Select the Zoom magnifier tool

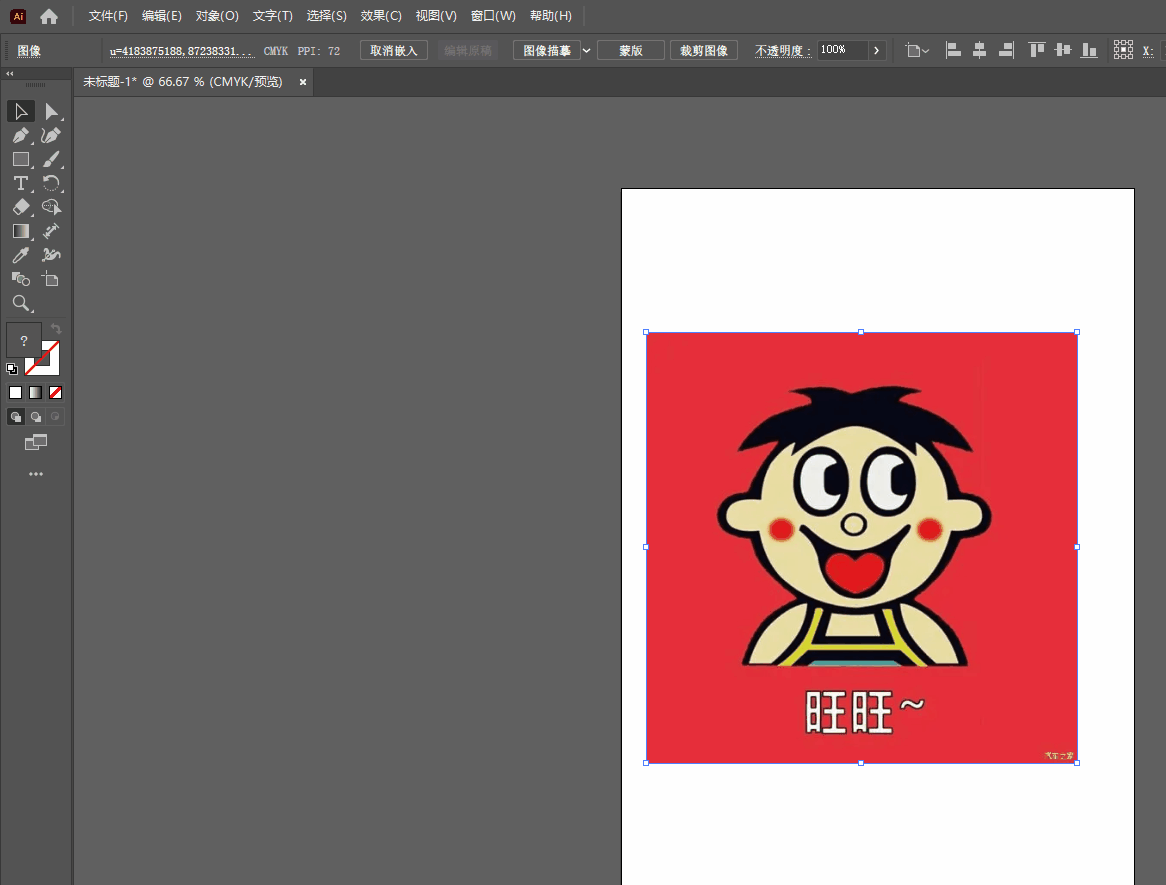click(x=21, y=303)
